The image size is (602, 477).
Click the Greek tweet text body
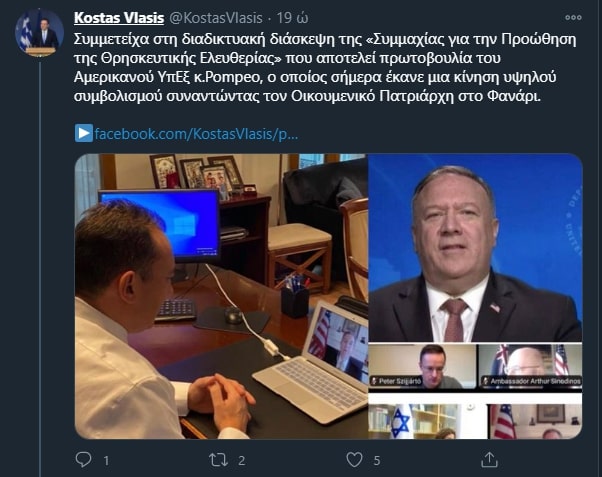(326, 68)
